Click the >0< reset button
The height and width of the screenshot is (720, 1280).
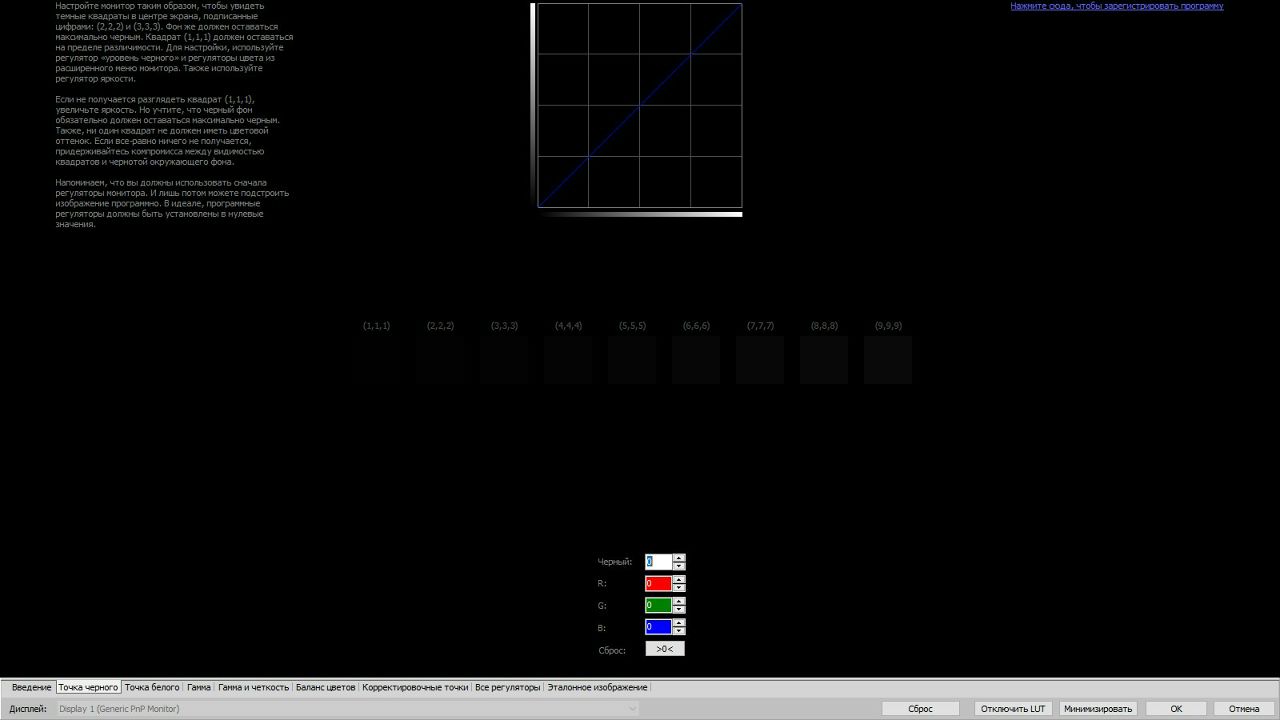pyautogui.click(x=664, y=649)
